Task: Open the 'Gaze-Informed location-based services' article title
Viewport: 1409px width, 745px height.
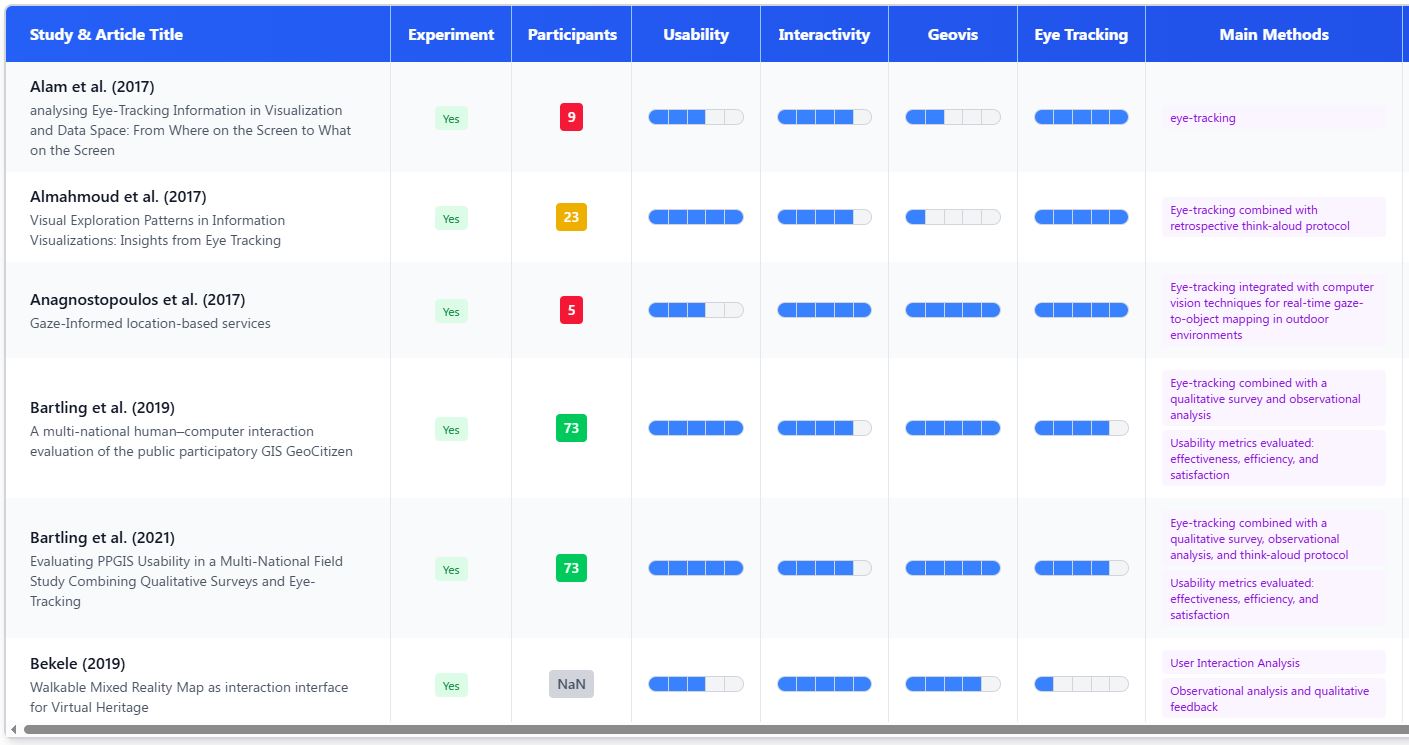Action: pos(150,323)
